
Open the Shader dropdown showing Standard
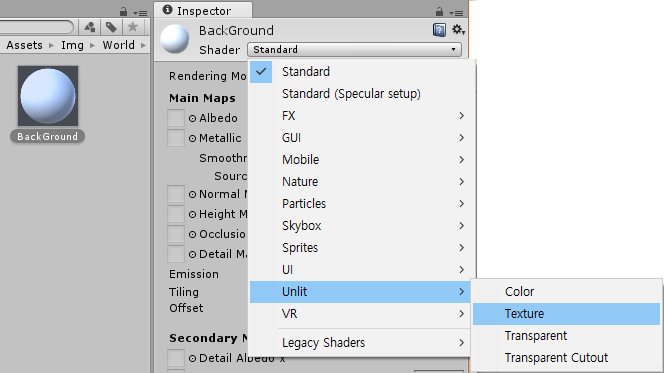point(354,50)
